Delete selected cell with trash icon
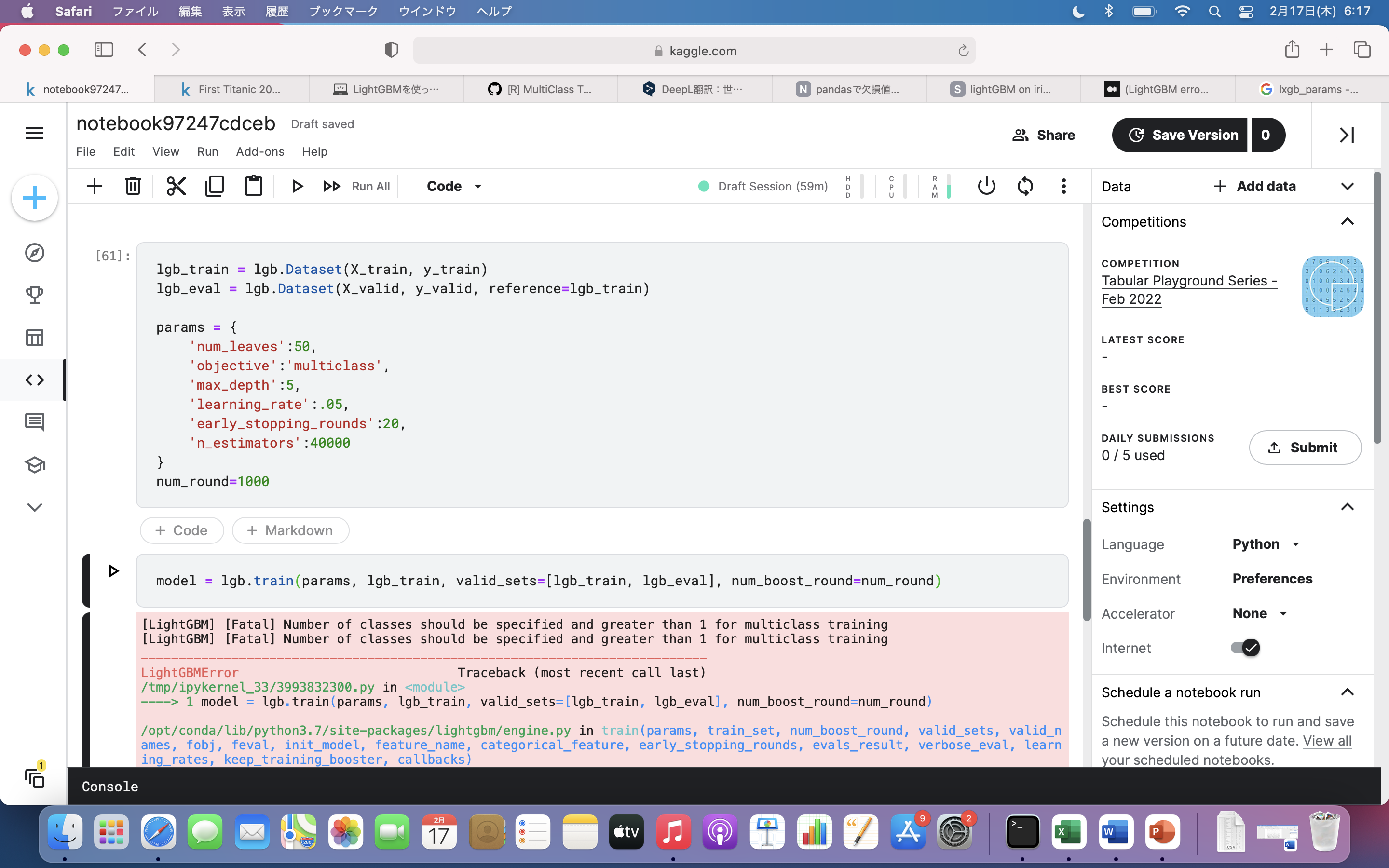1389x868 pixels. click(x=133, y=186)
